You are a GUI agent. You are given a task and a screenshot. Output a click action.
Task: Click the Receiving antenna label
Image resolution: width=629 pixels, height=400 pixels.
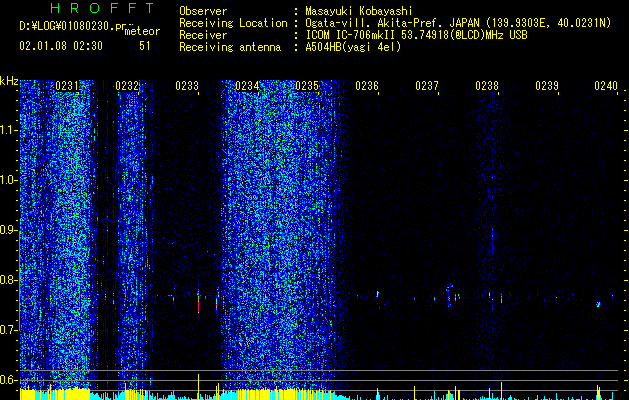(230, 47)
